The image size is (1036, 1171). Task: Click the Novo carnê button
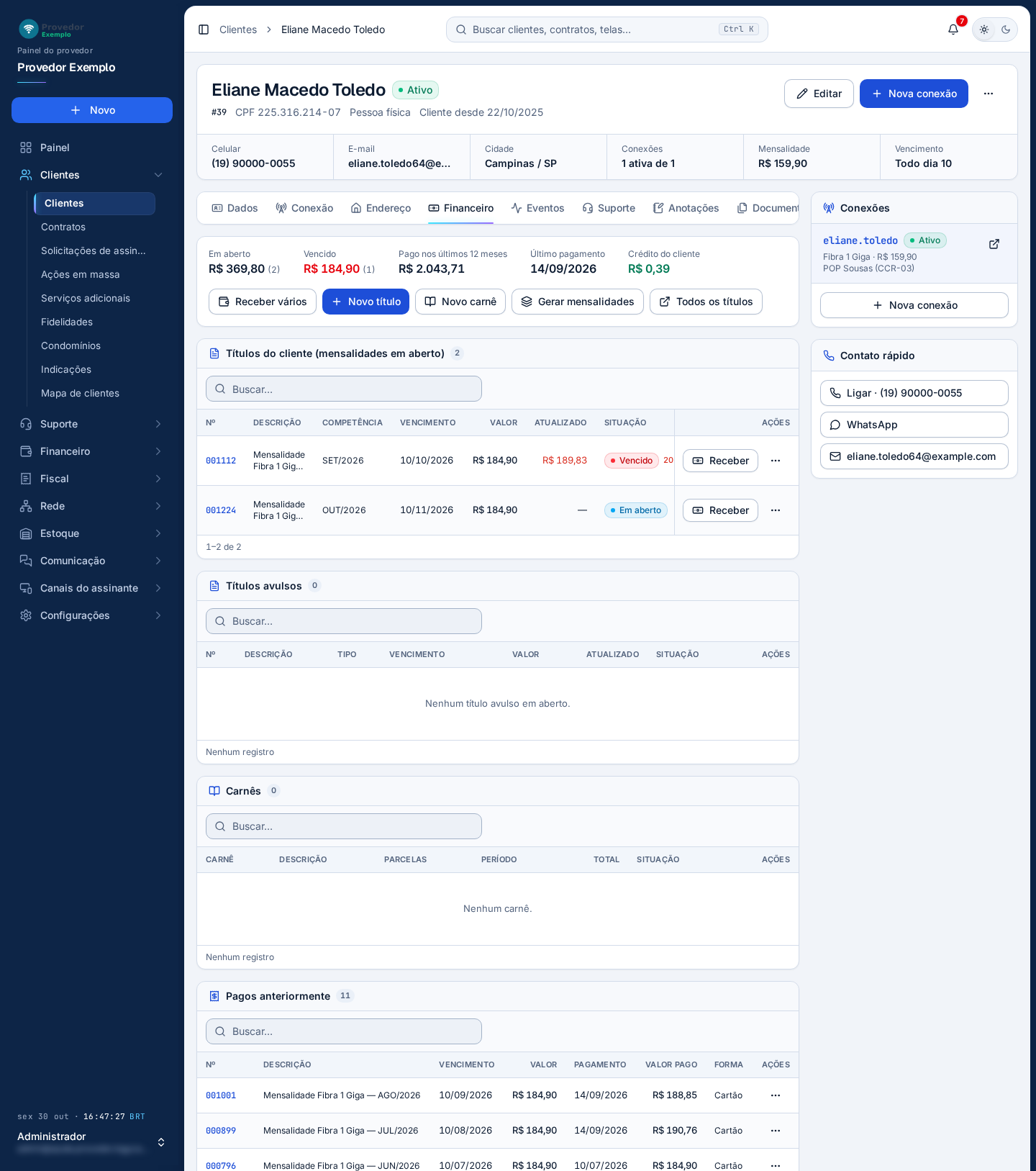tap(460, 302)
